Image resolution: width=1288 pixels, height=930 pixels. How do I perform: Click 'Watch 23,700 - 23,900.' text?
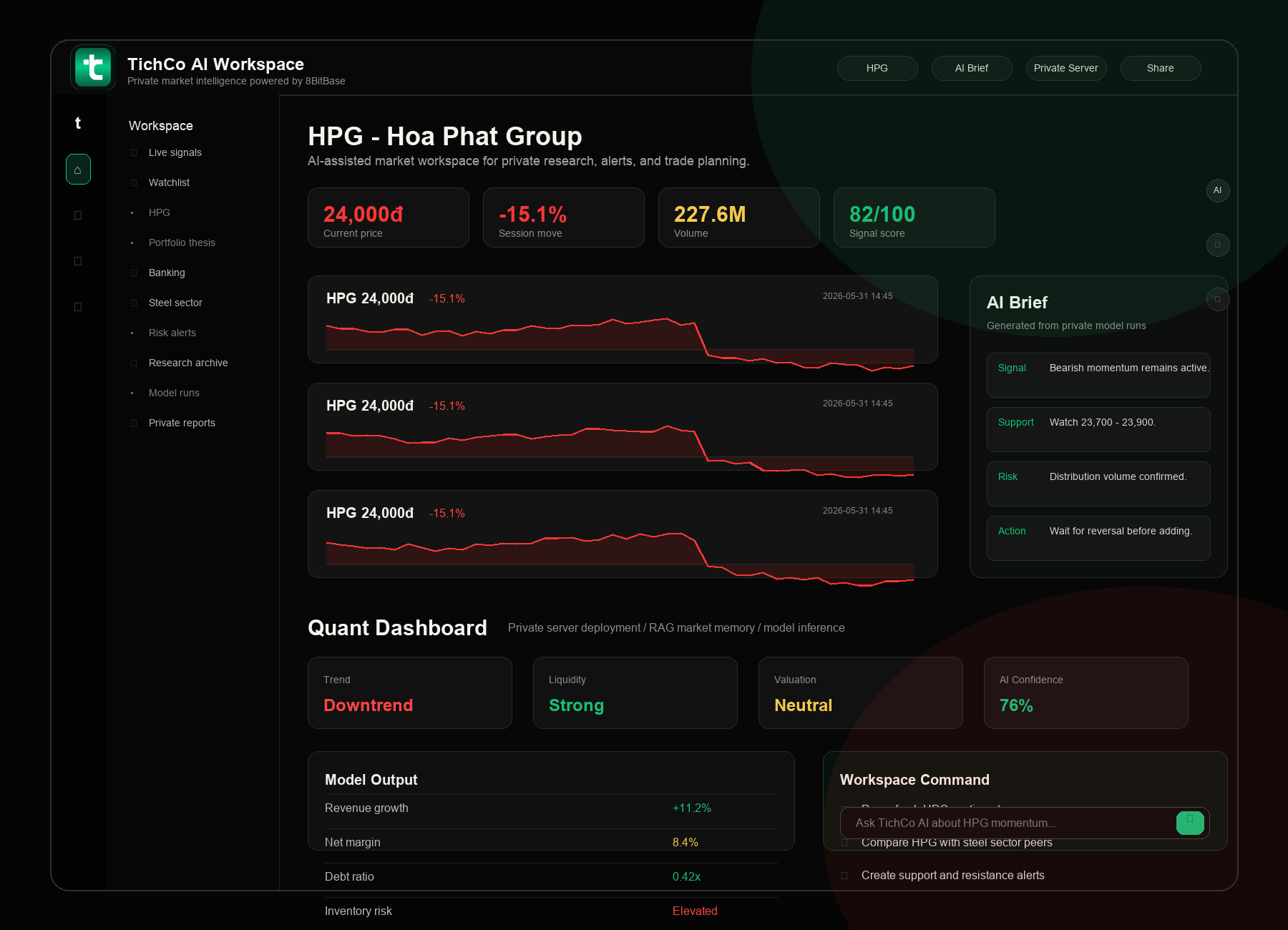1103,422
